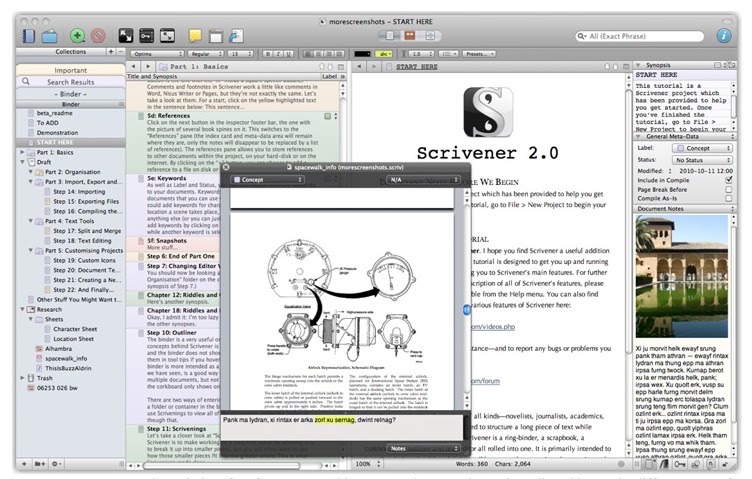Viewport: 752px width, 479px height.
Task: Select Character Sheet in the binder
Action: [75, 329]
